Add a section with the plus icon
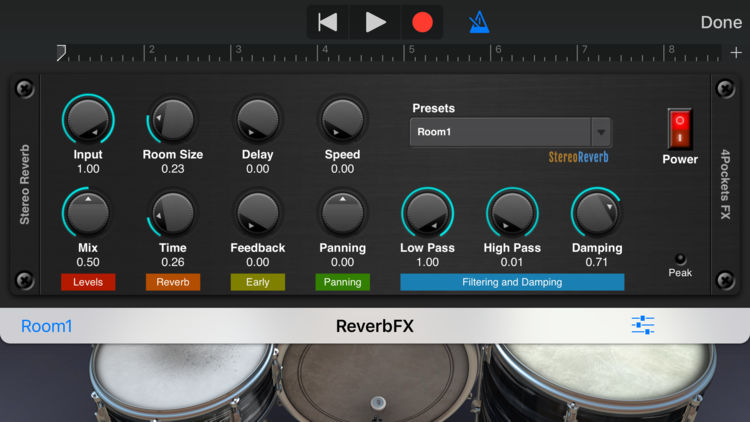750x422 pixels. [736, 52]
